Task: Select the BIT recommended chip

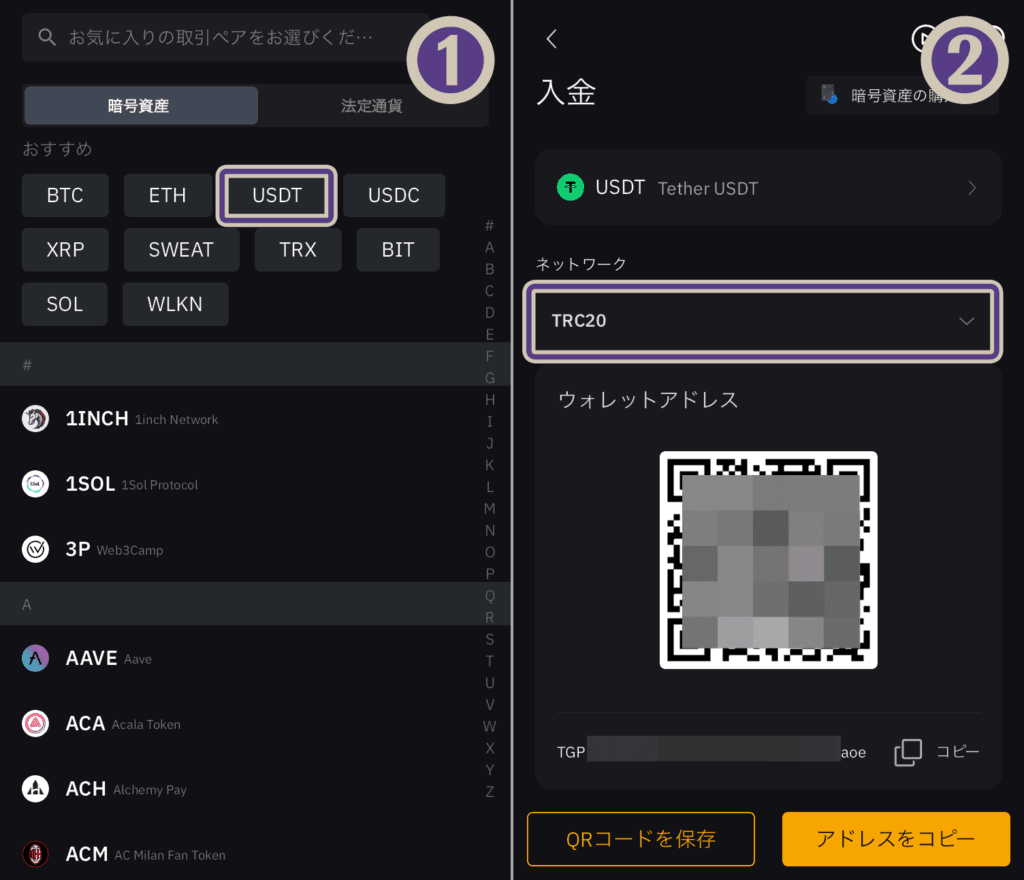Action: (398, 249)
